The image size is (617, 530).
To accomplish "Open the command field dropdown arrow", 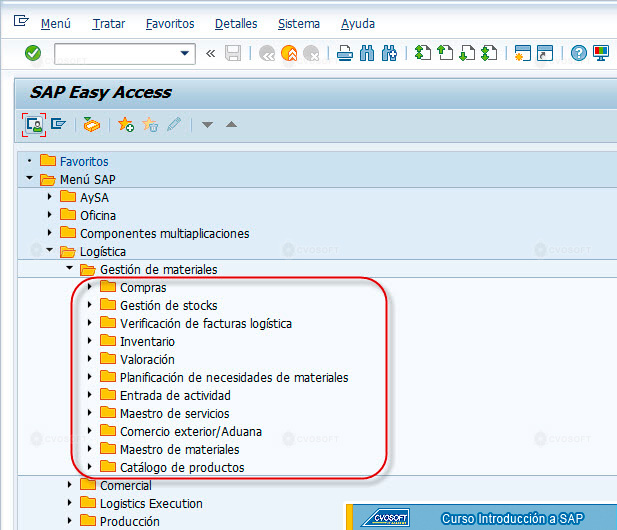I will coord(184,53).
